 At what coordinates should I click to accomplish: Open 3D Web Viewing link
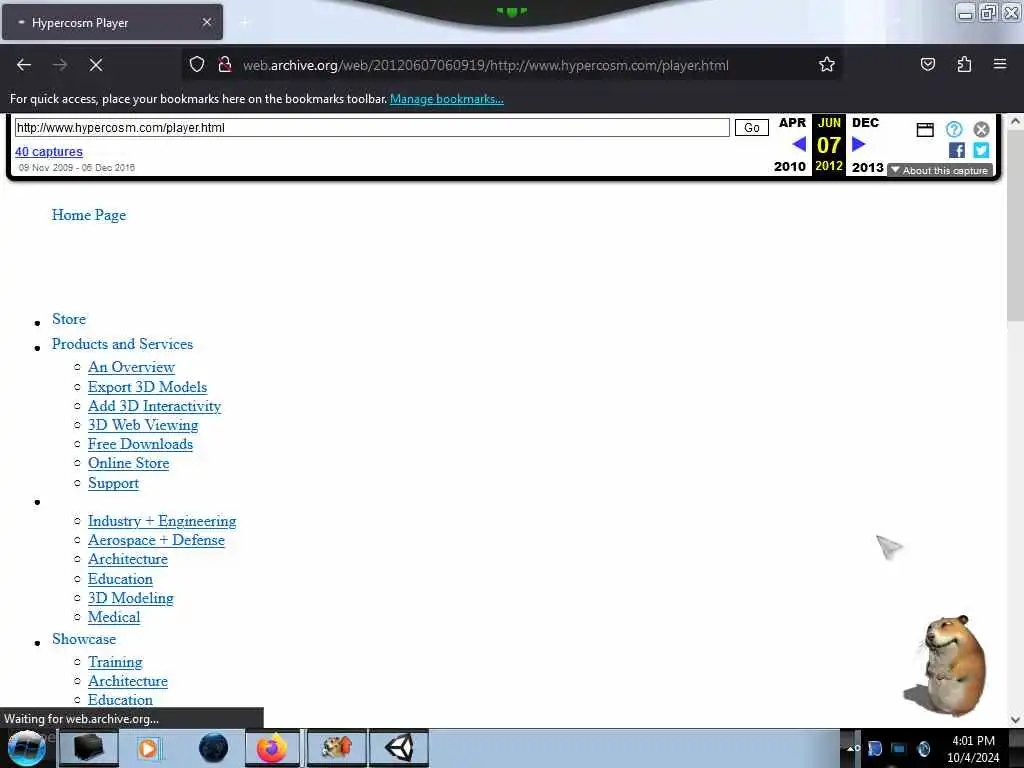click(143, 425)
